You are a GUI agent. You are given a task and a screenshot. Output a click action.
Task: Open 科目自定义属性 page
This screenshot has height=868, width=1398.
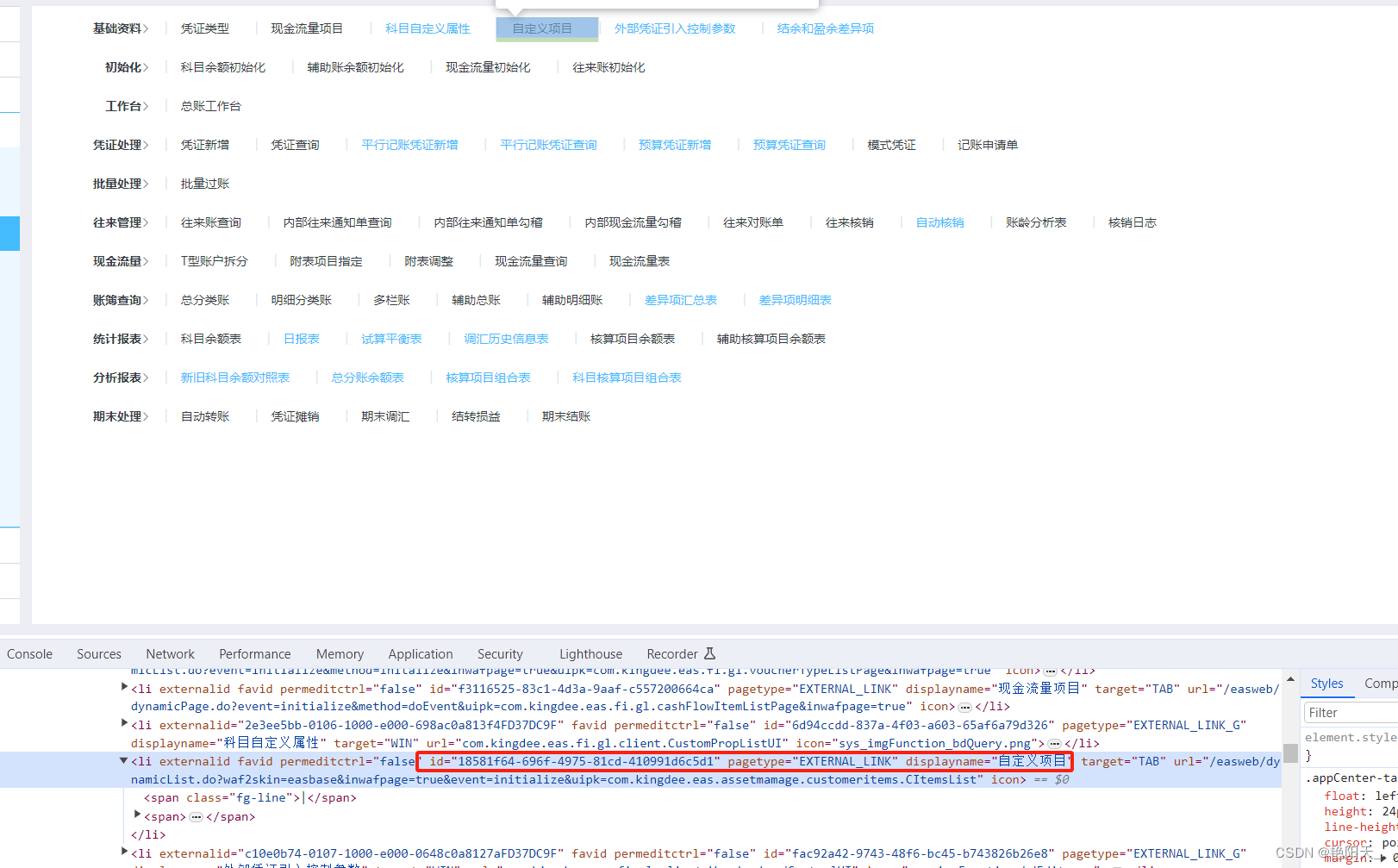tap(428, 28)
